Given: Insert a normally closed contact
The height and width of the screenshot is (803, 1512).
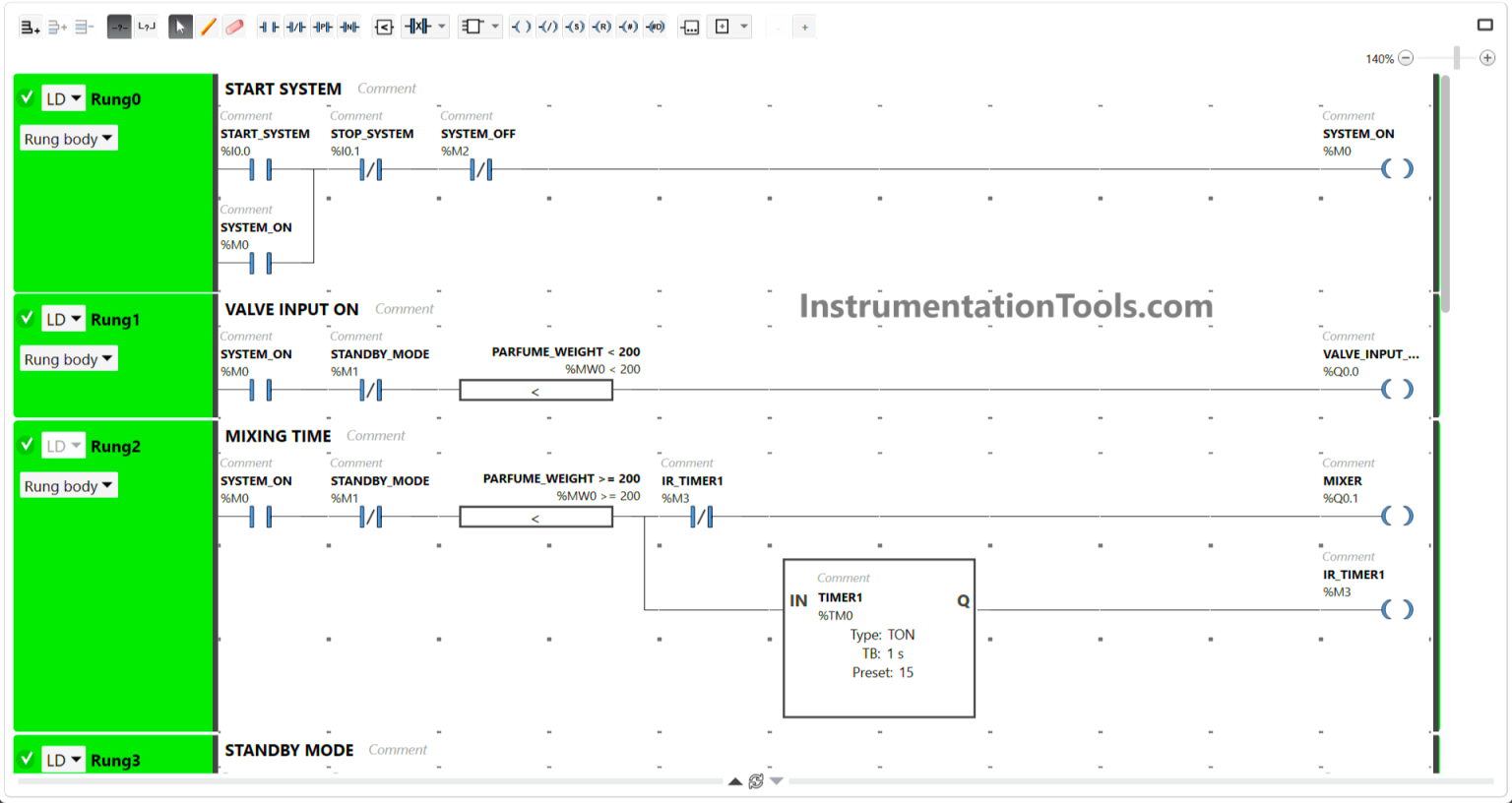Looking at the screenshot, I should [295, 27].
